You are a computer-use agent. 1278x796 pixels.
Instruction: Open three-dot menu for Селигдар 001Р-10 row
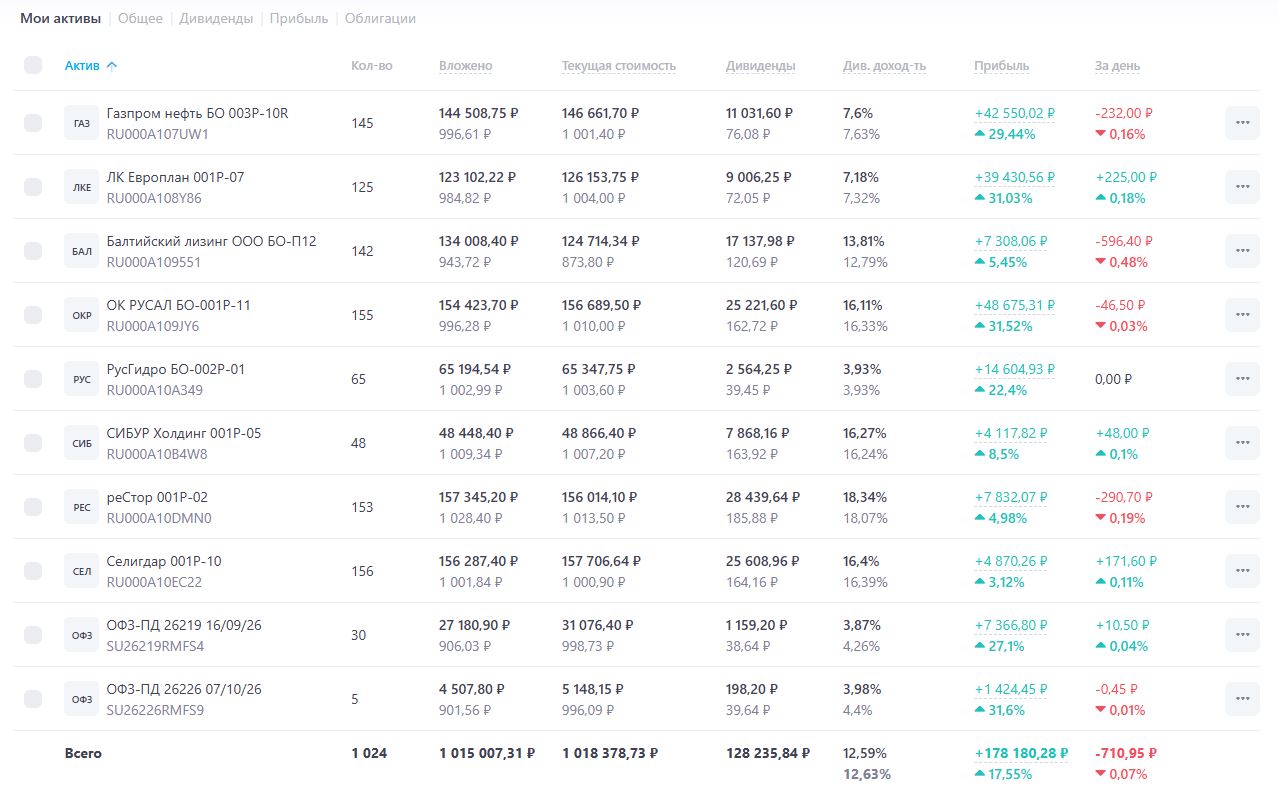[1242, 571]
